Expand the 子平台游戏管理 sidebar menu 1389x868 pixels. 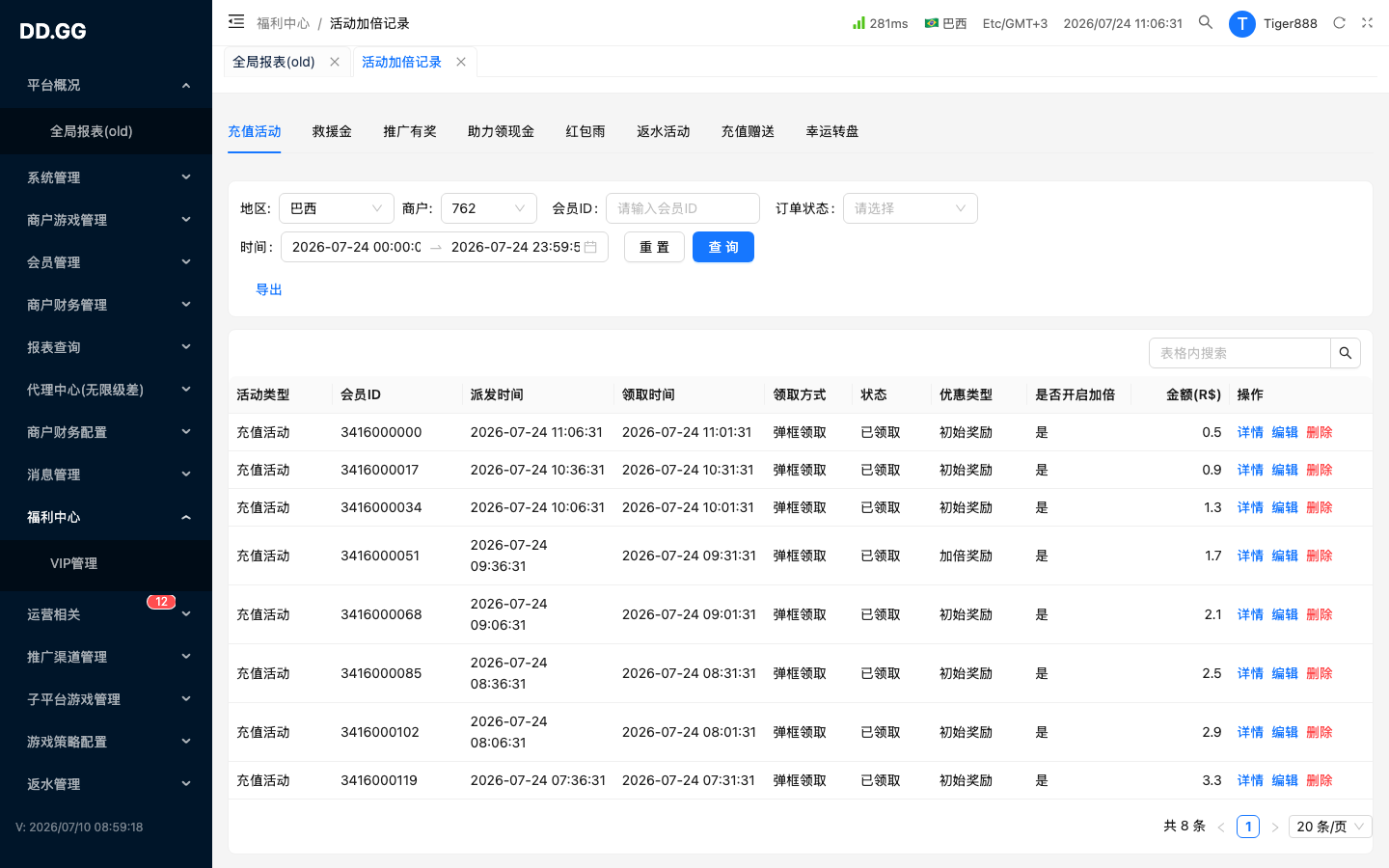[x=106, y=699]
